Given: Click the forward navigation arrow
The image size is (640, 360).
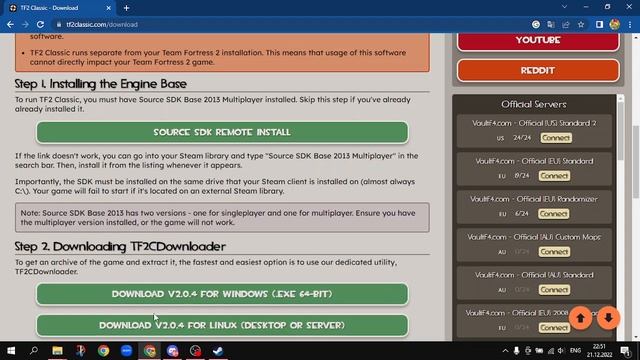Looking at the screenshot, I should (x=25, y=24).
